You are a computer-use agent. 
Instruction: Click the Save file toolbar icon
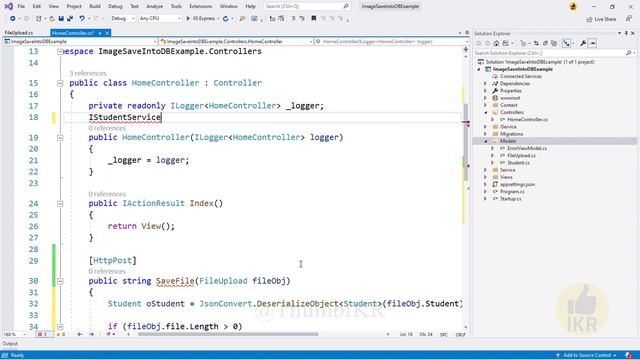point(61,19)
